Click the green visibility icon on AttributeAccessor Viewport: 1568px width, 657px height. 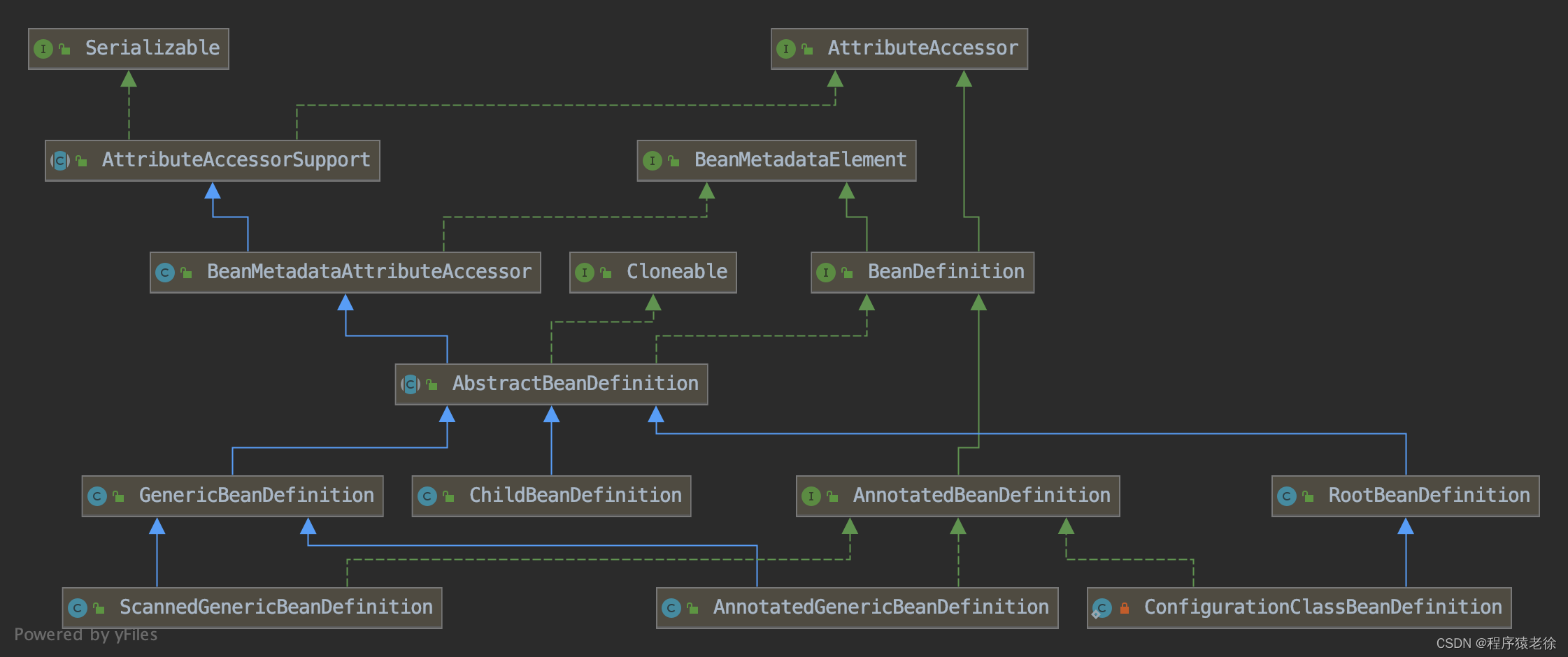point(807,49)
